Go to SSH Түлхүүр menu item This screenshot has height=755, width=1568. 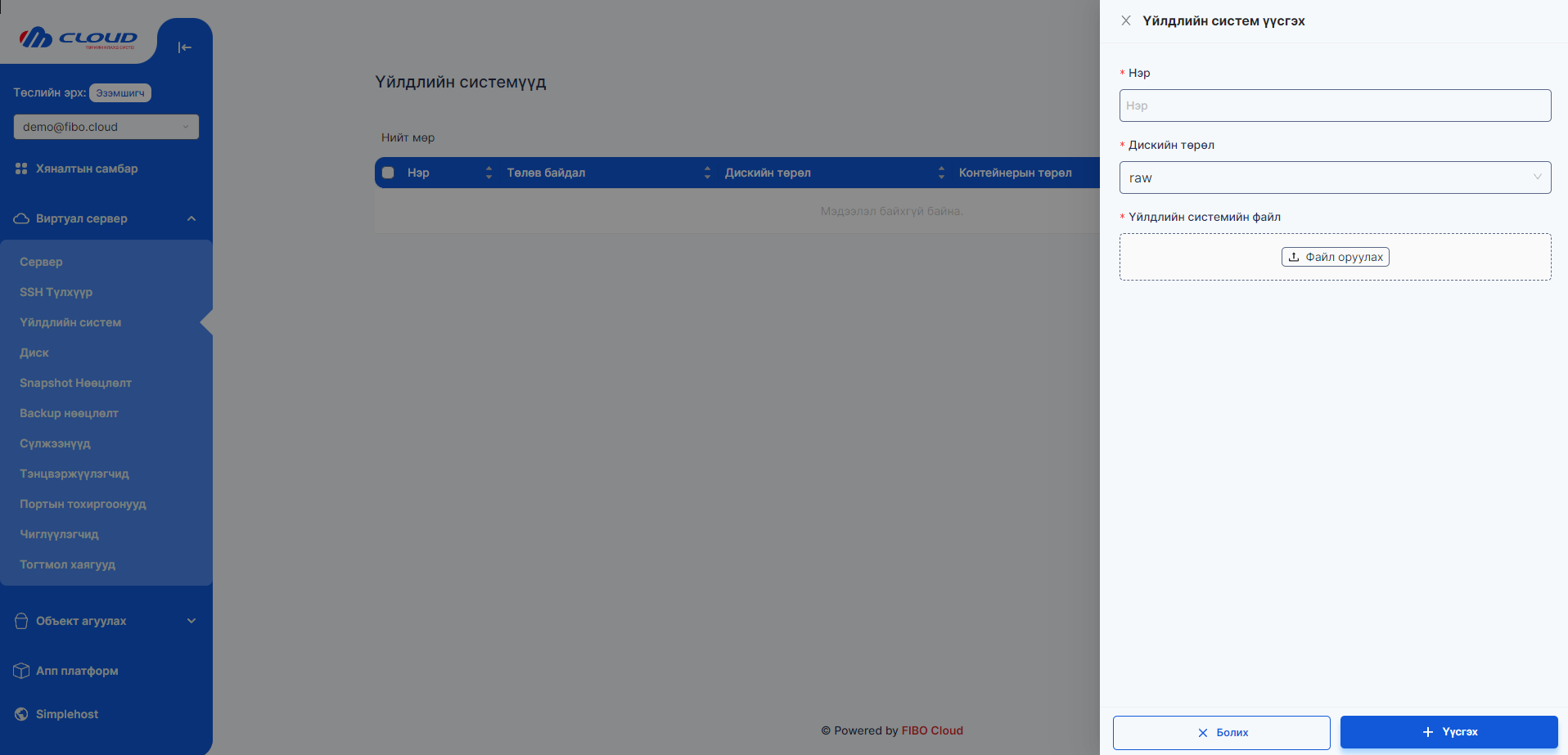[x=56, y=292]
